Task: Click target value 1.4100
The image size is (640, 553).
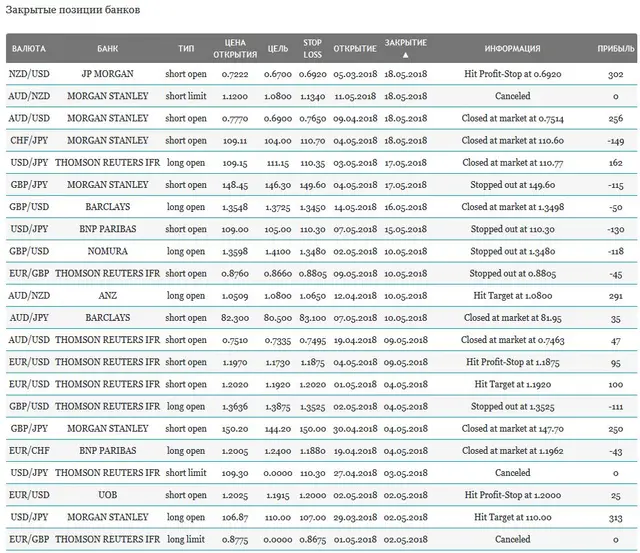Action: pos(278,251)
